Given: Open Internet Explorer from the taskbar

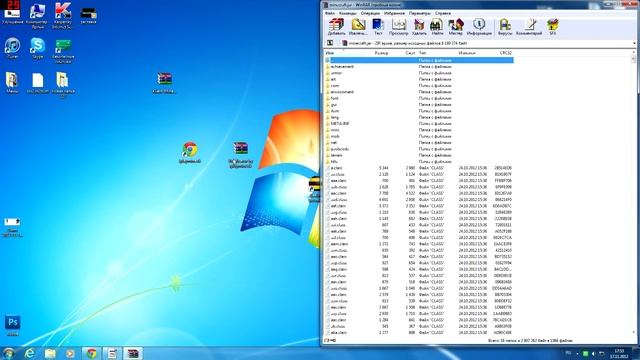Looking at the screenshot, I should (x=29, y=353).
